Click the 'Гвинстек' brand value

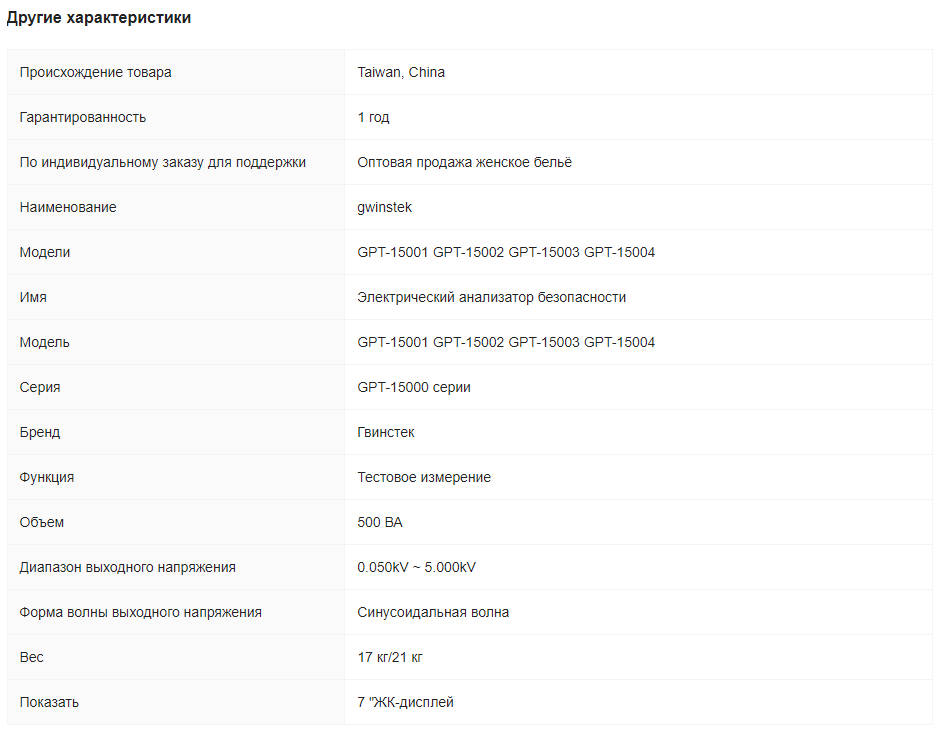[x=386, y=432]
